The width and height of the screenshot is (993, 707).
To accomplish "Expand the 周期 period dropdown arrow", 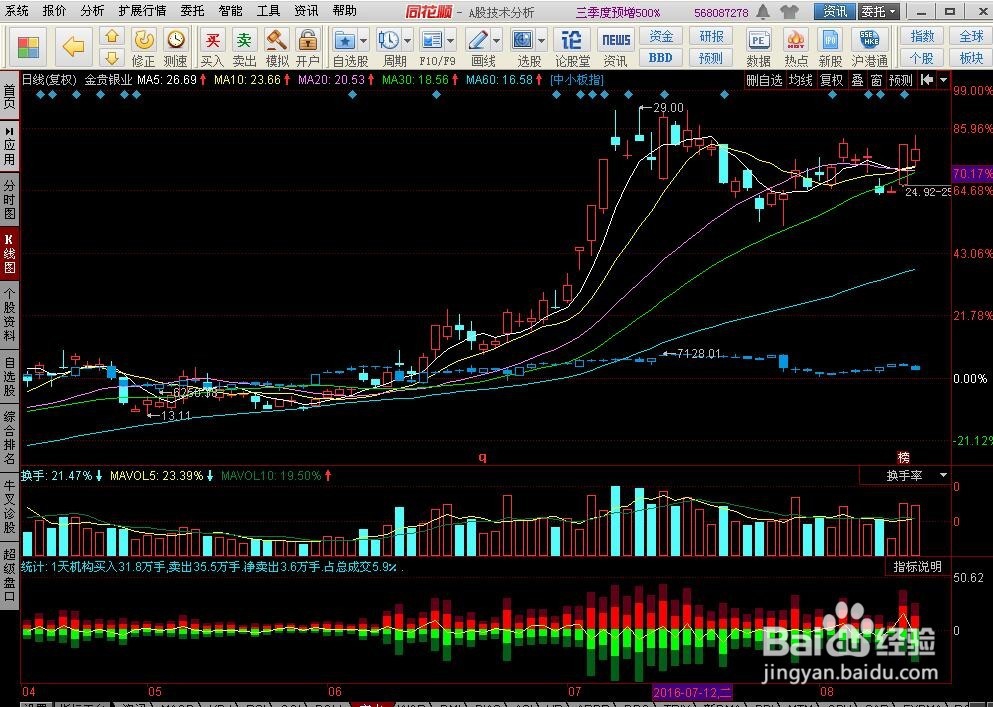I will (x=407, y=41).
